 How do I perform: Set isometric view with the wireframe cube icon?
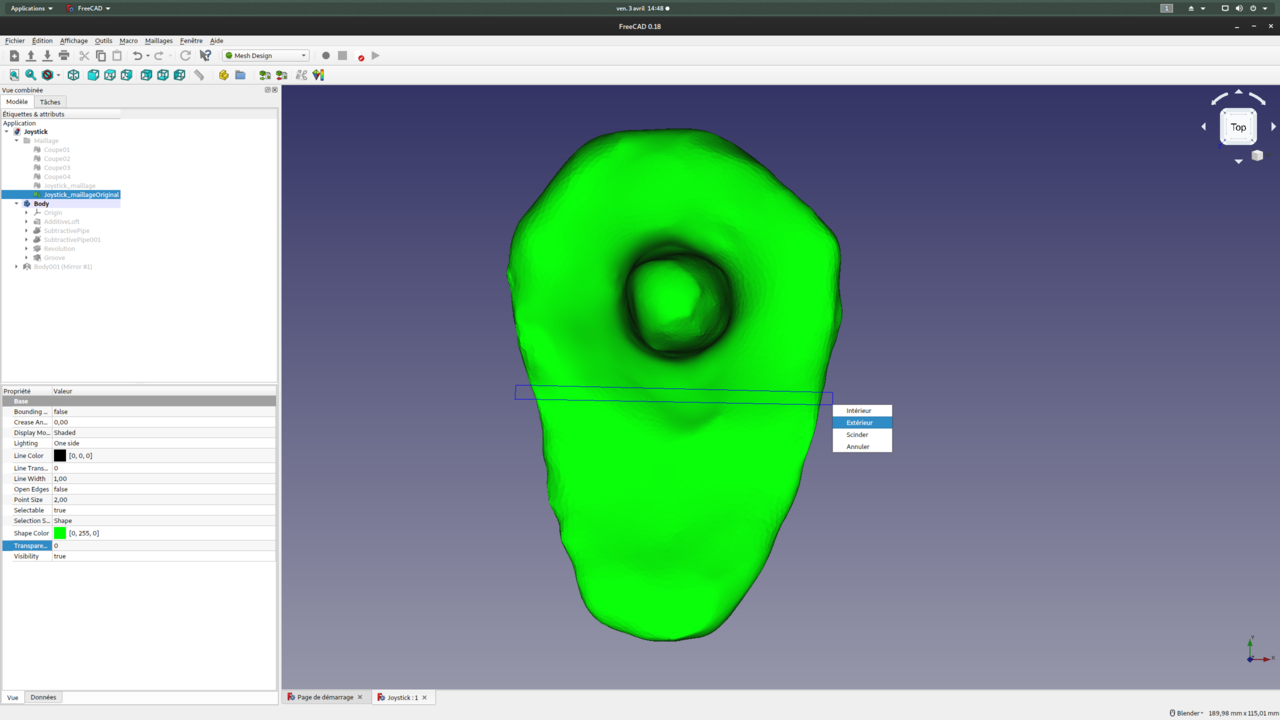pyautogui.click(x=73, y=75)
